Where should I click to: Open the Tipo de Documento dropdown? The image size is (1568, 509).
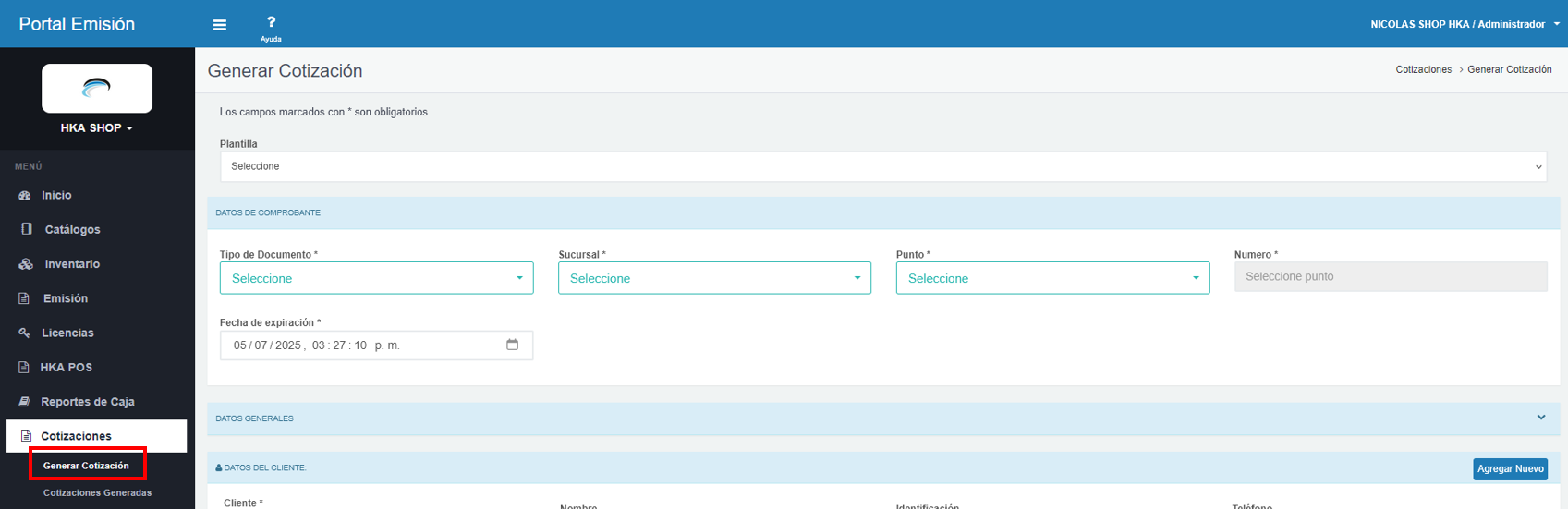(376, 278)
